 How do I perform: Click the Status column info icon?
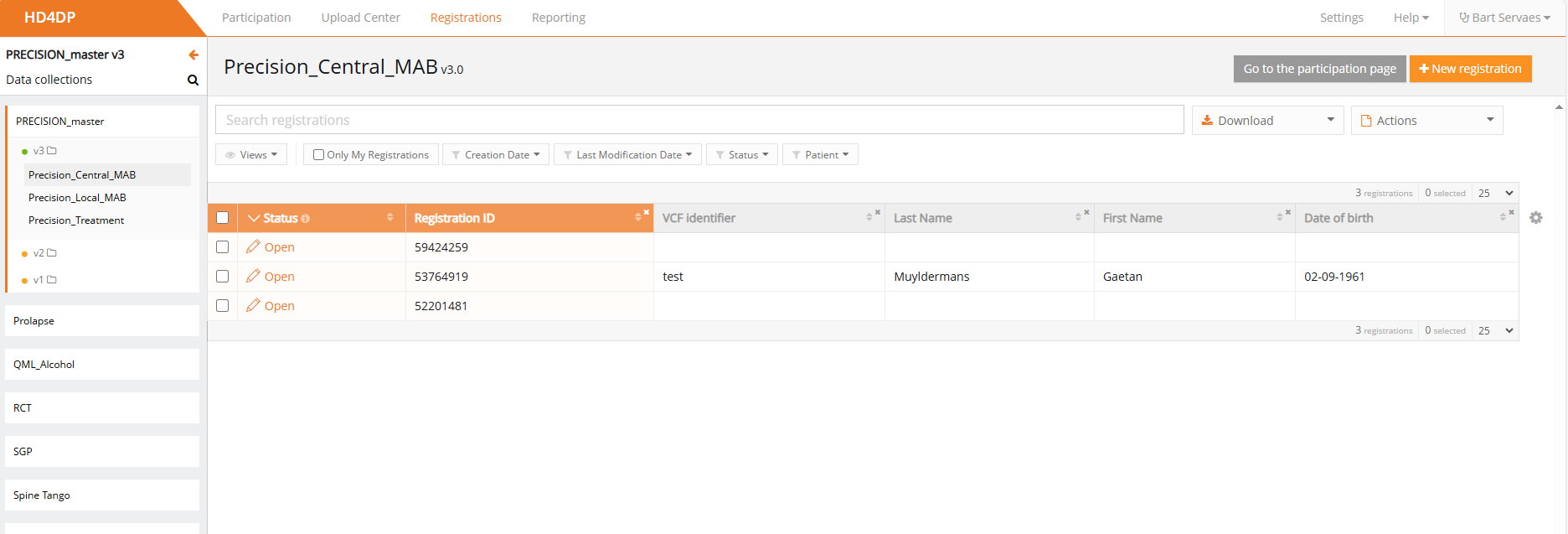point(306,219)
